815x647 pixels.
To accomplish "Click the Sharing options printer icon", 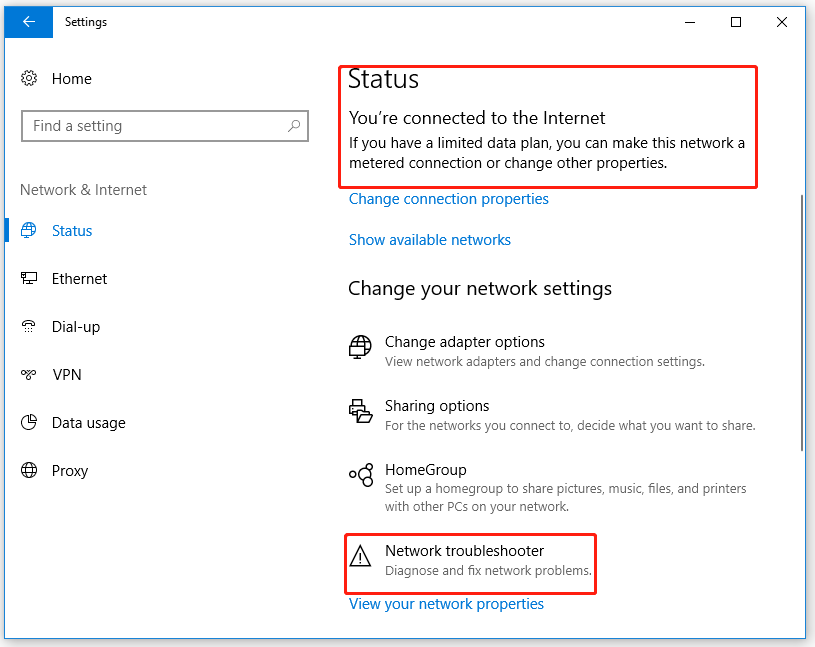I will click(x=360, y=412).
